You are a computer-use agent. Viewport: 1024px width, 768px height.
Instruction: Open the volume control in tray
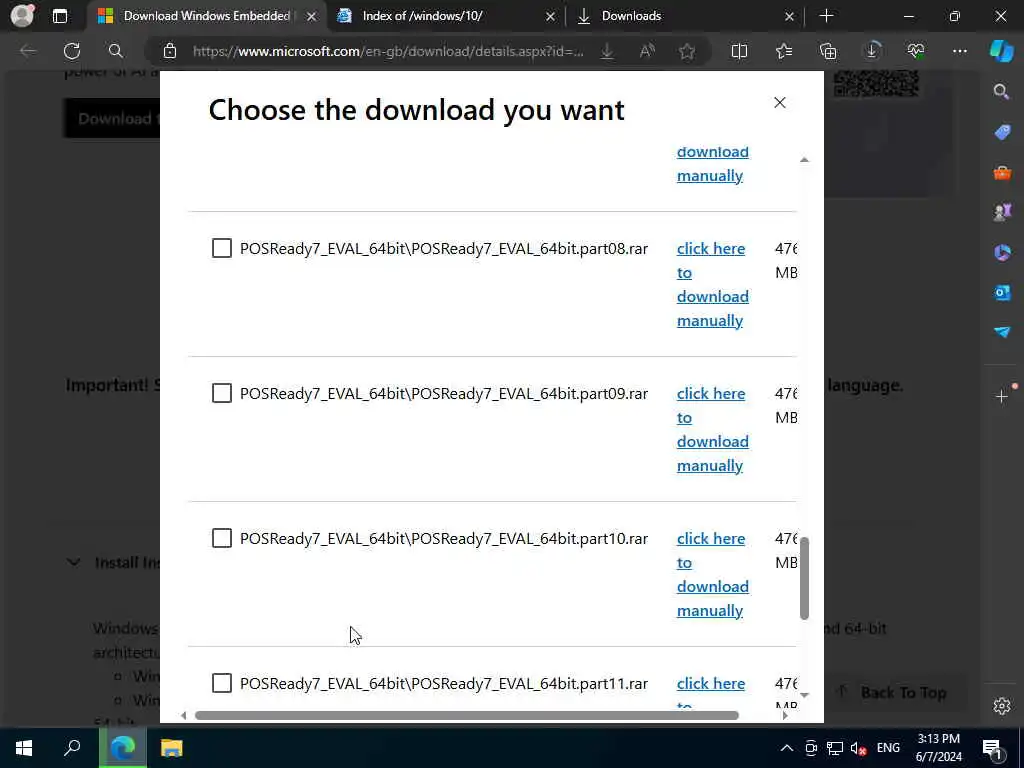pyautogui.click(x=859, y=748)
